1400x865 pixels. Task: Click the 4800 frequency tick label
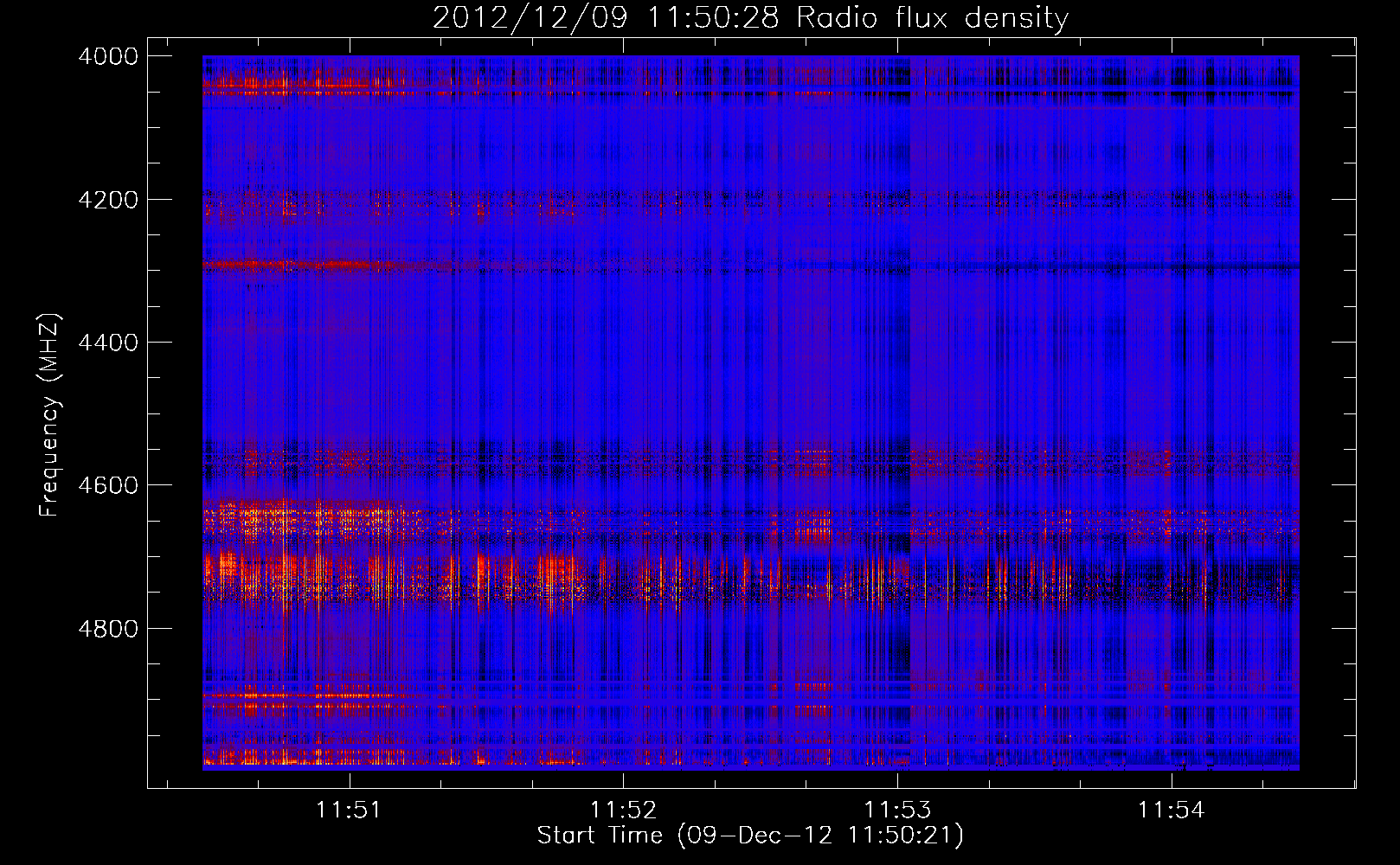pyautogui.click(x=108, y=628)
